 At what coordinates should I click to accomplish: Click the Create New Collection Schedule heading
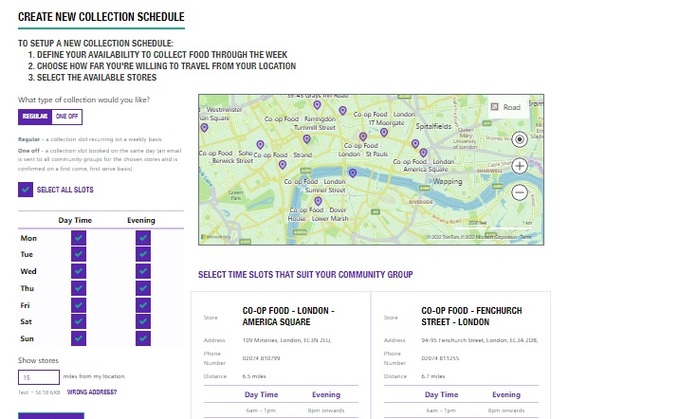pyautogui.click(x=101, y=17)
